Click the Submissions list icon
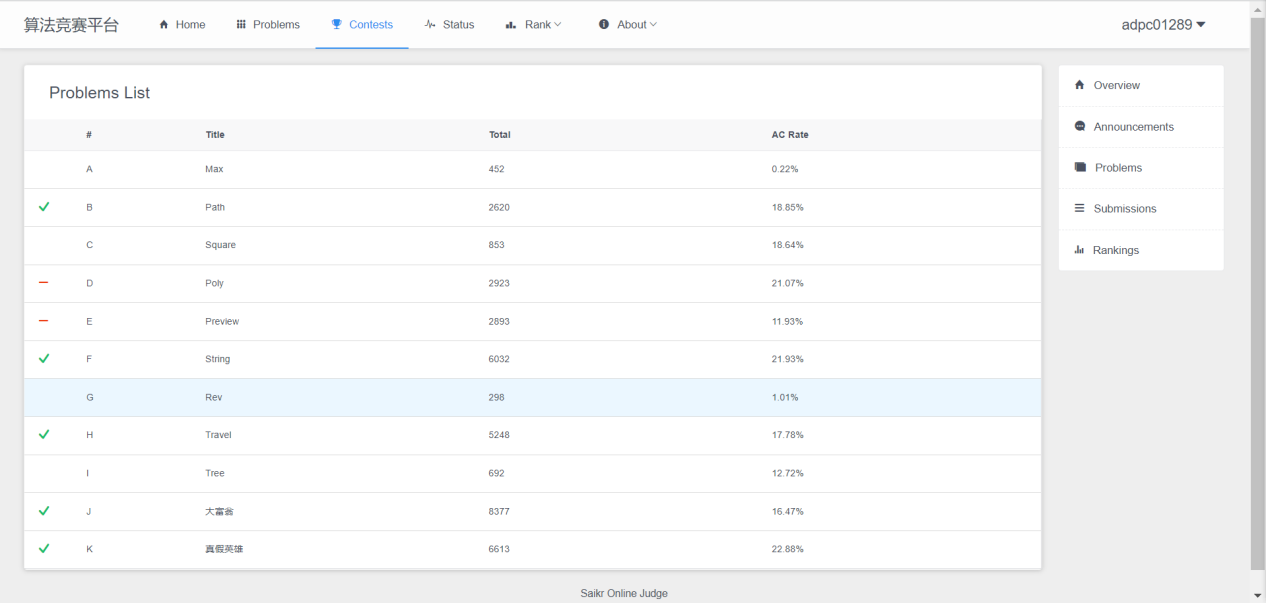Screen dimensions: 1266x603 1079,209
